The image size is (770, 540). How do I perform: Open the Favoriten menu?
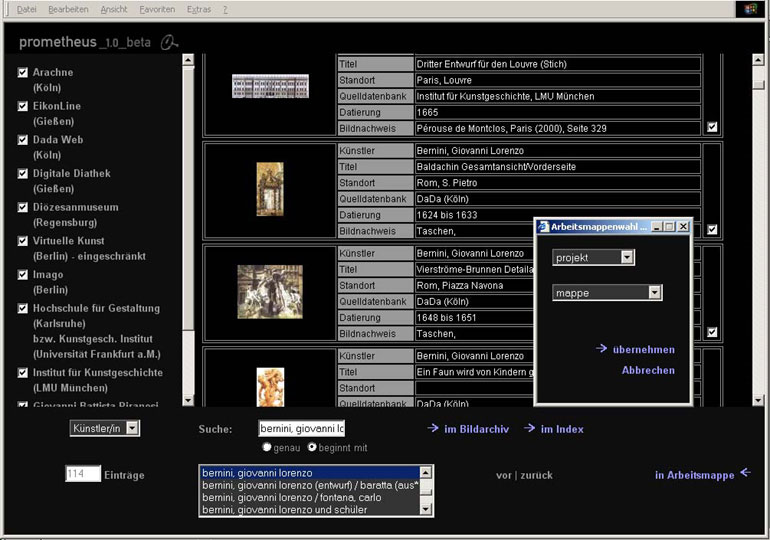pyautogui.click(x=157, y=9)
